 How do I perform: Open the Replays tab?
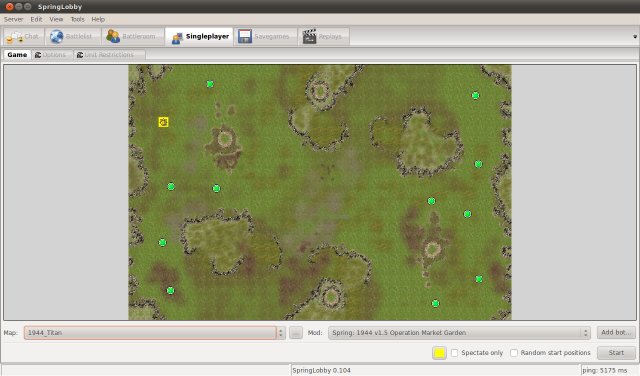click(x=324, y=36)
